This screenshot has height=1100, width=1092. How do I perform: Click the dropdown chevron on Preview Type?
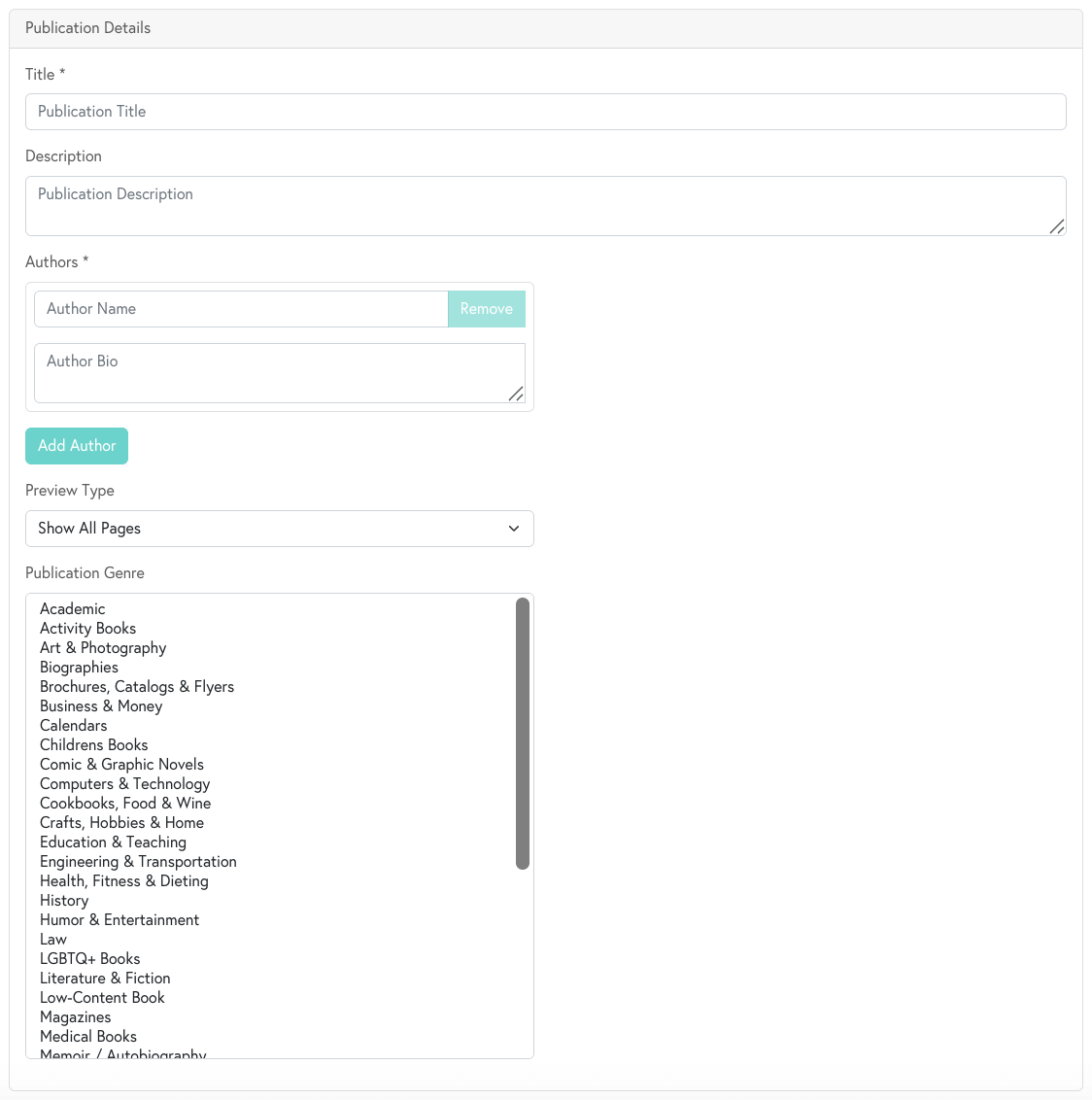coord(514,529)
